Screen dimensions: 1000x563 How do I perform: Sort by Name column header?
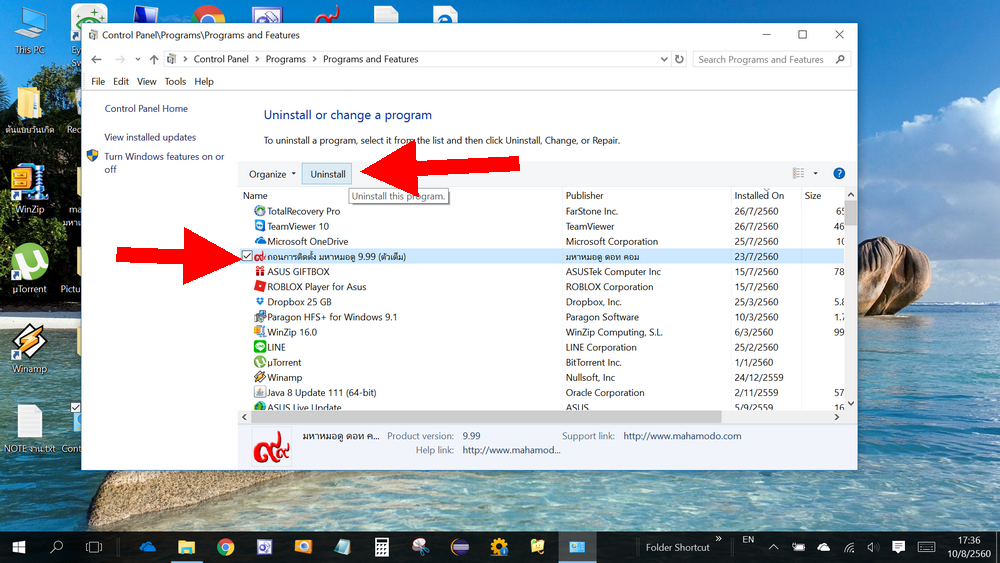[x=255, y=196]
